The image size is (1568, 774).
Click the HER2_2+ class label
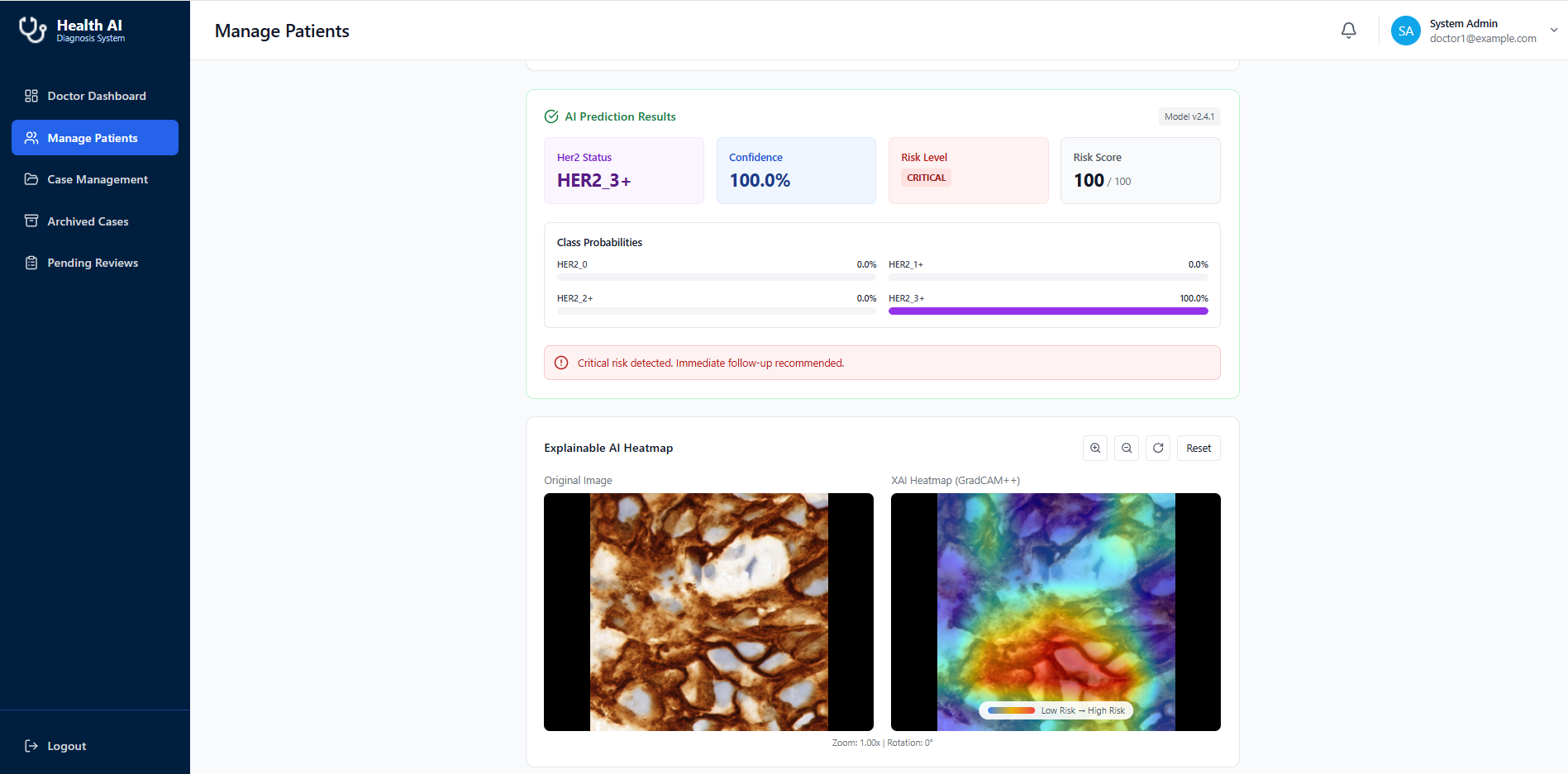pos(574,298)
